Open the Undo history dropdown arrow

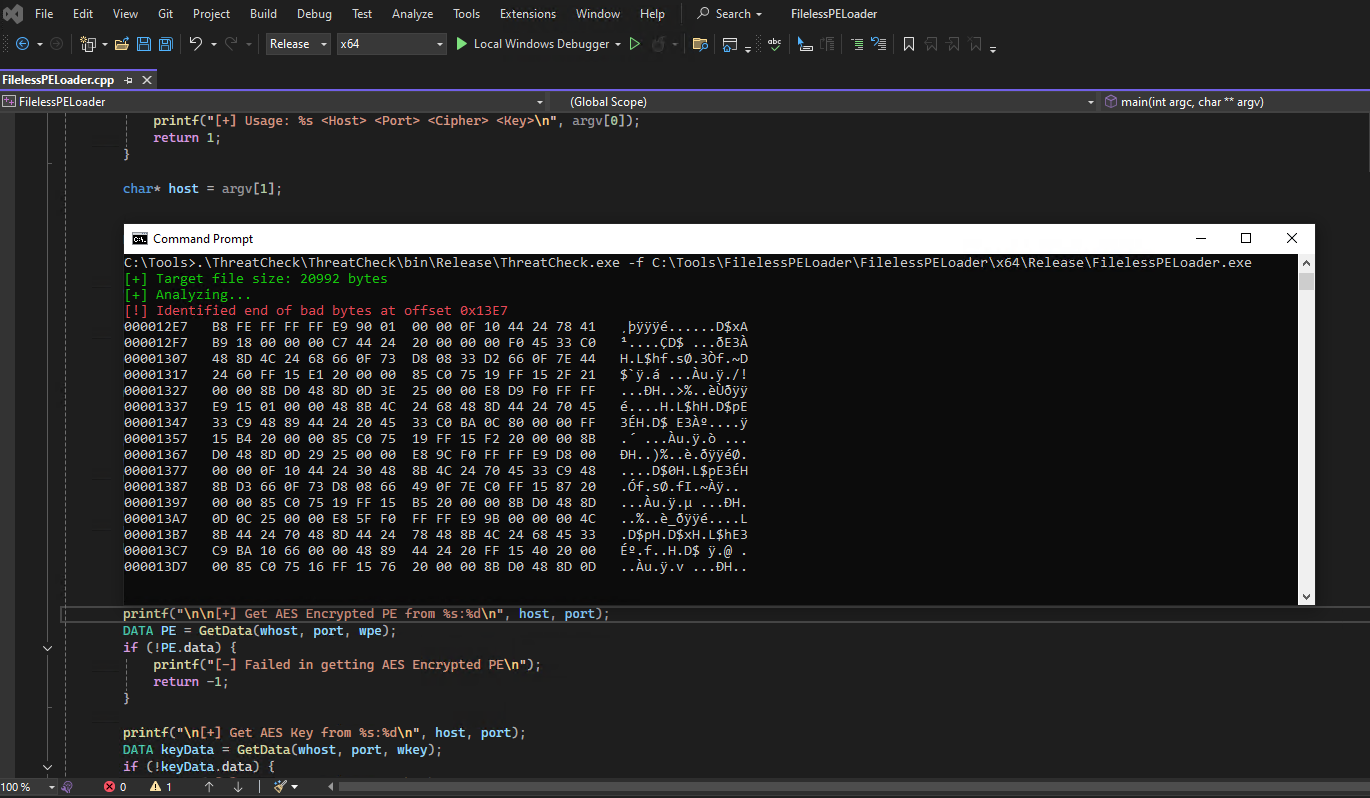click(213, 44)
